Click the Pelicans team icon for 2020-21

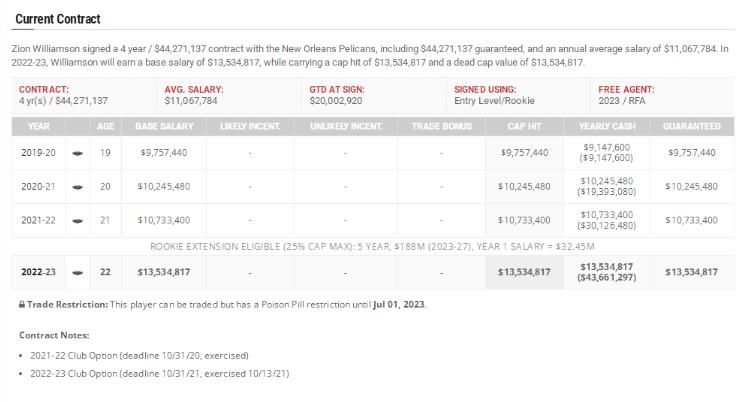pyautogui.click(x=78, y=187)
